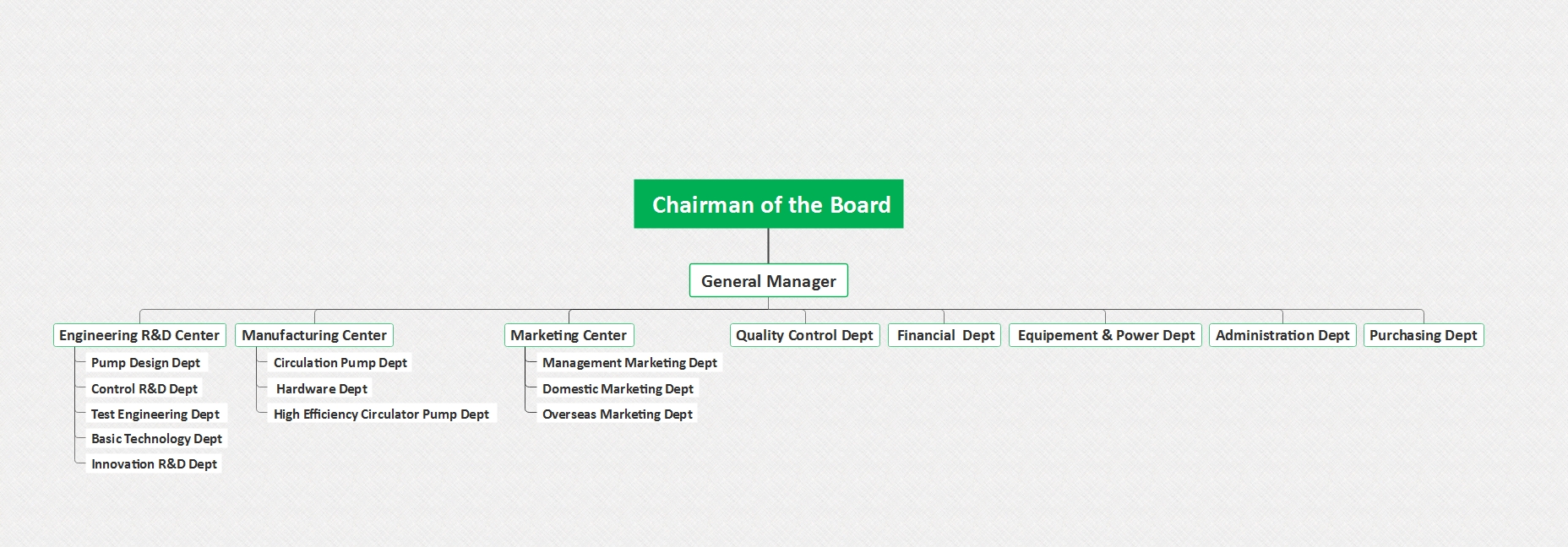Click the Test Engineering Dept item
Viewport: 1568px width, 547px height.
(x=155, y=414)
